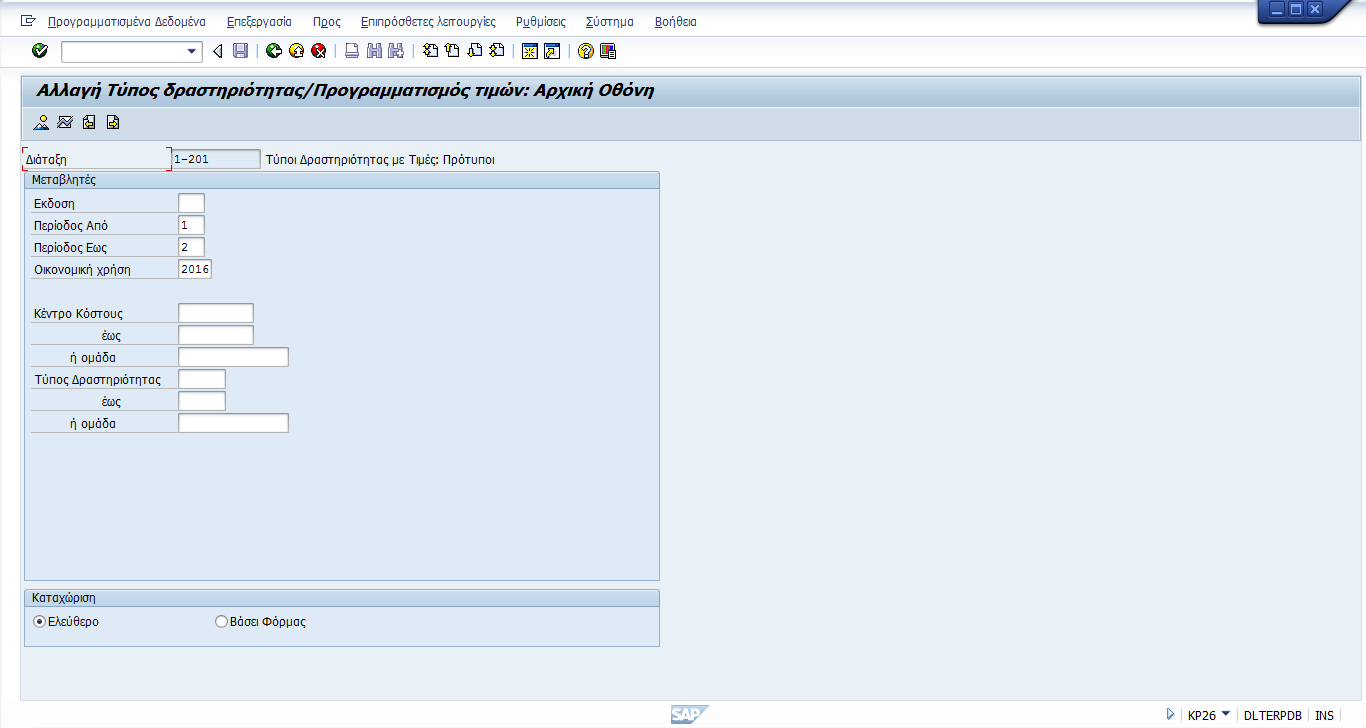The height and width of the screenshot is (728, 1366).
Task: Click the Τύπος Δραστηριότητας input field
Action: (x=202, y=379)
